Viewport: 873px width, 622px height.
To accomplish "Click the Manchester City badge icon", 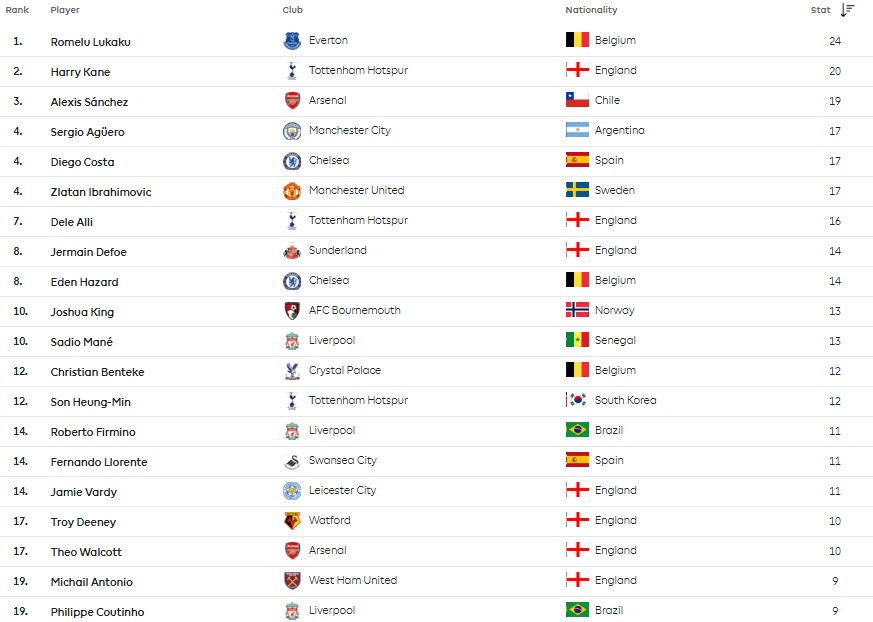I will pos(292,131).
